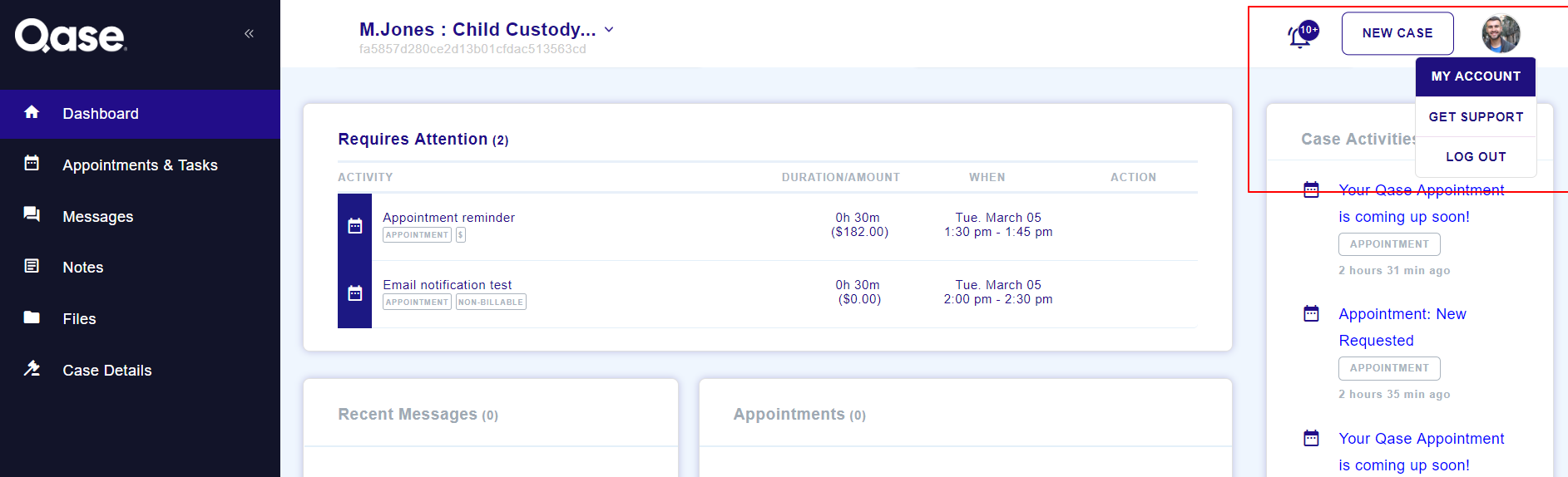Click the Files folder icon
1568x477 pixels.
pyautogui.click(x=32, y=317)
